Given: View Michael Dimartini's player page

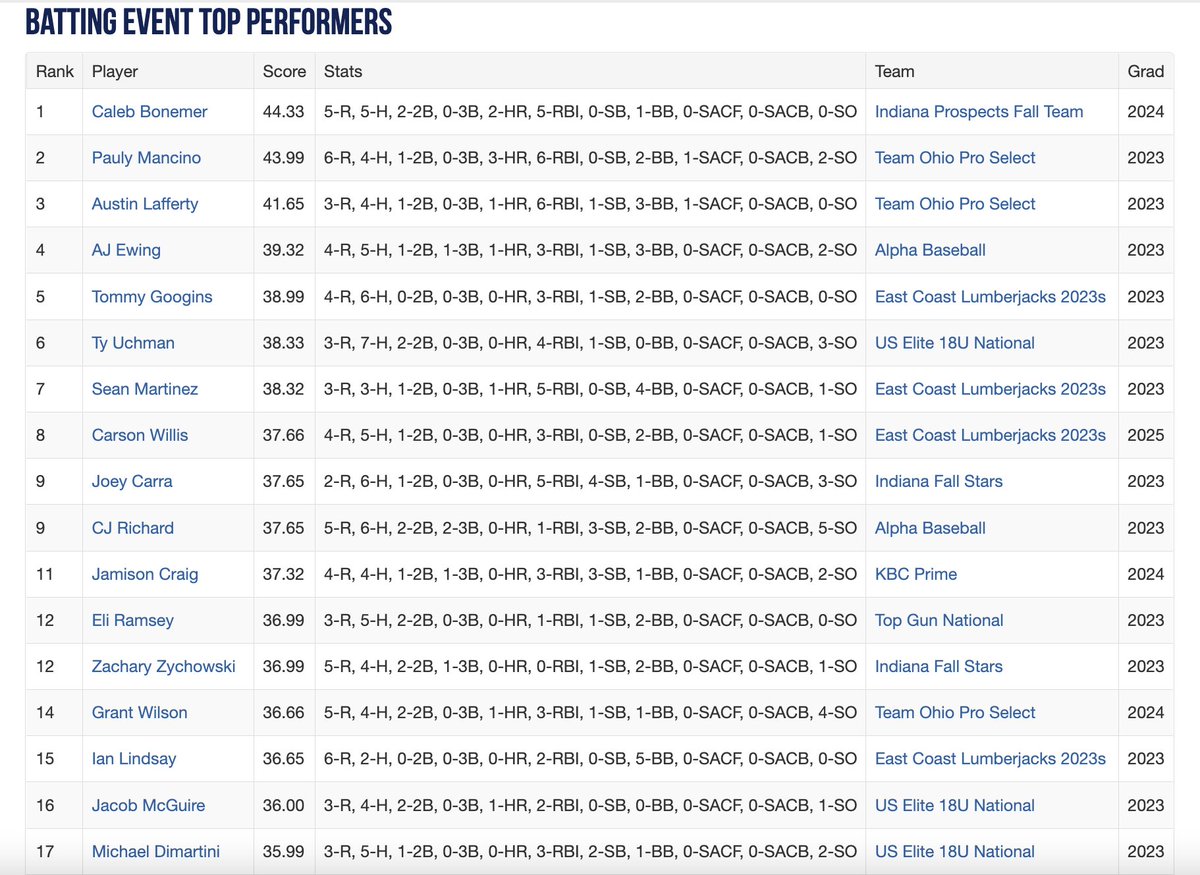Looking at the screenshot, I should (x=156, y=851).
